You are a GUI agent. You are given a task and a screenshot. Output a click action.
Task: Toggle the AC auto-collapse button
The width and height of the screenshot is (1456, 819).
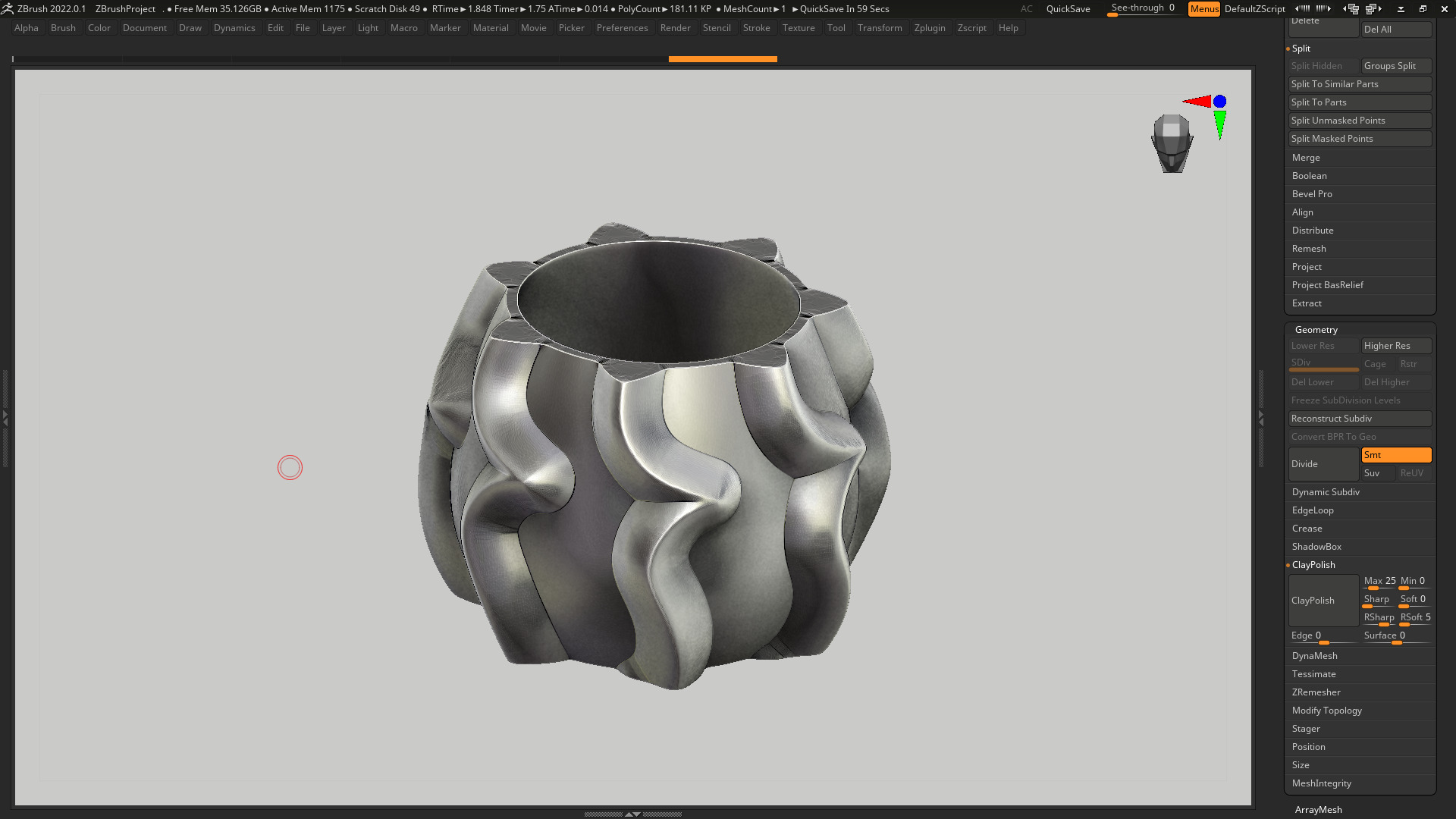pos(1026,9)
